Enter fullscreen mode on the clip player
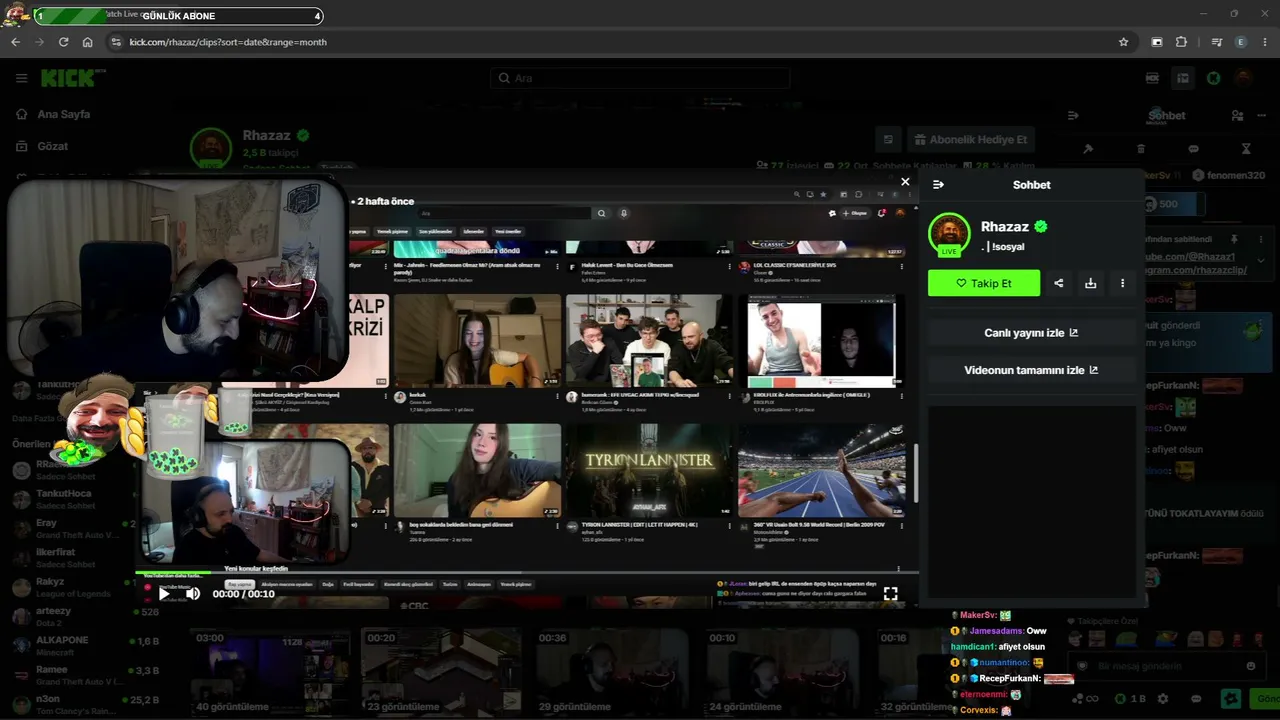This screenshot has height=720, width=1280. 890,594
